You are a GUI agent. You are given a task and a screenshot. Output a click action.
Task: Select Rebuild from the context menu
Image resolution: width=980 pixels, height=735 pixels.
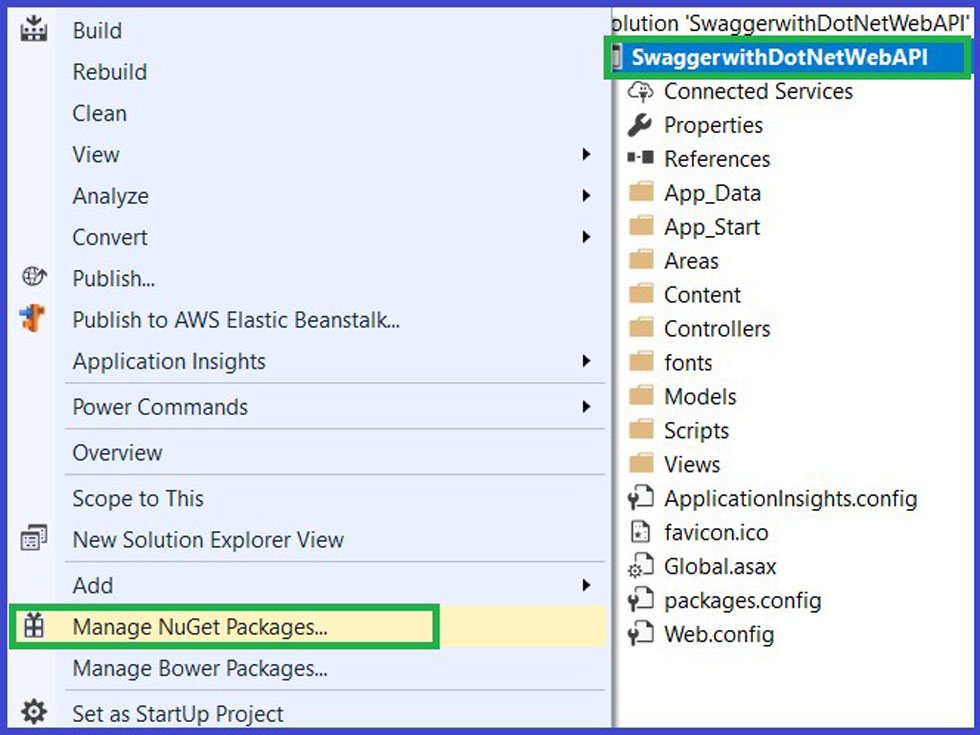click(x=109, y=72)
